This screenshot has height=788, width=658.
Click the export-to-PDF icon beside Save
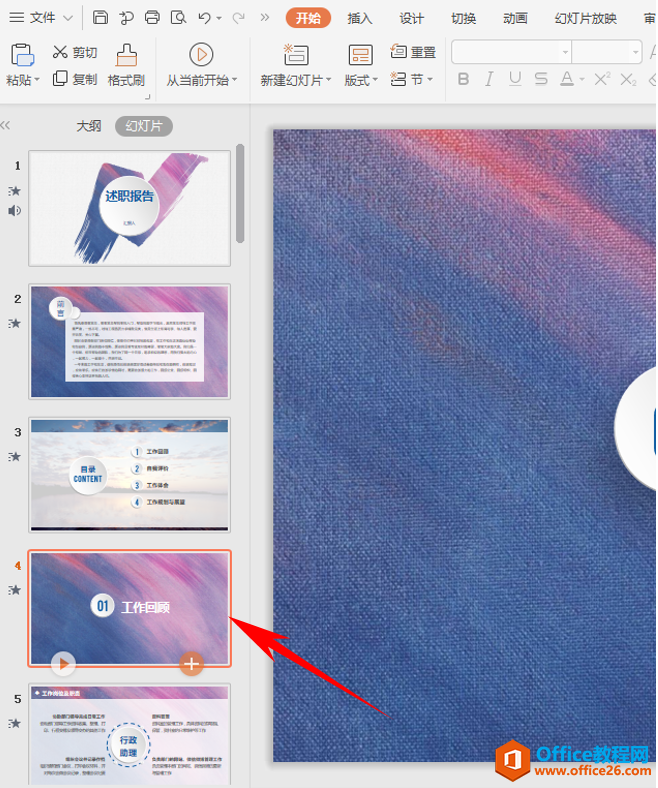click(x=126, y=18)
